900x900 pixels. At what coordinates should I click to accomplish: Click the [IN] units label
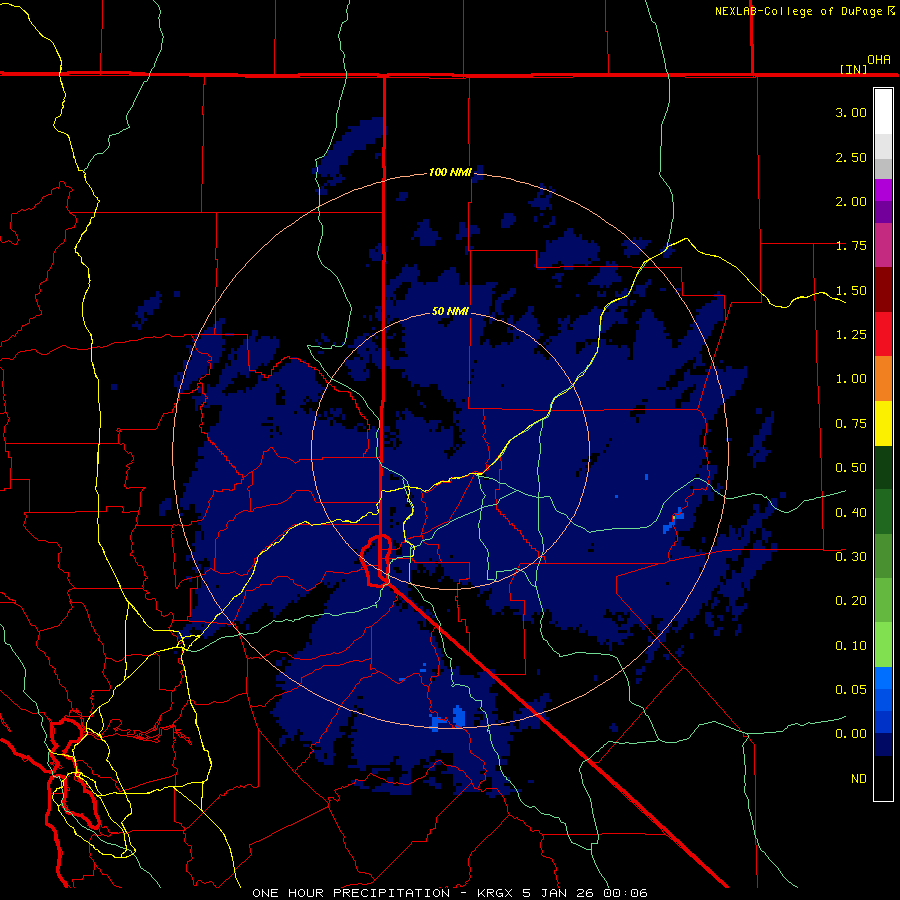853,69
